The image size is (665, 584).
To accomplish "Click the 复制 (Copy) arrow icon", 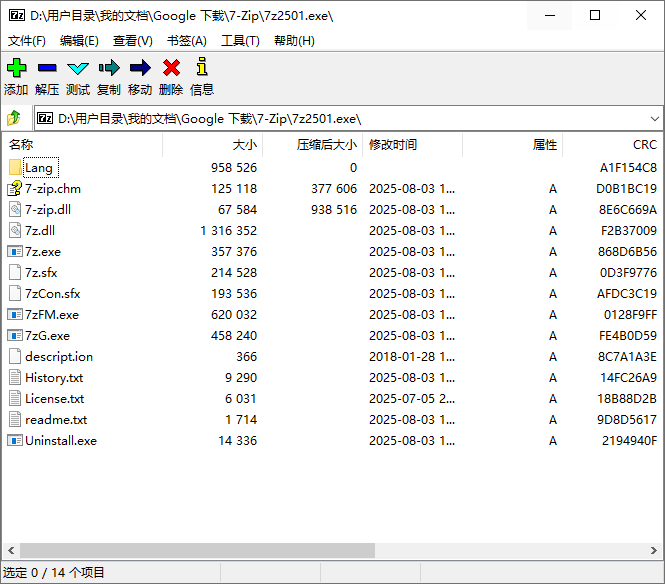I will (109, 68).
